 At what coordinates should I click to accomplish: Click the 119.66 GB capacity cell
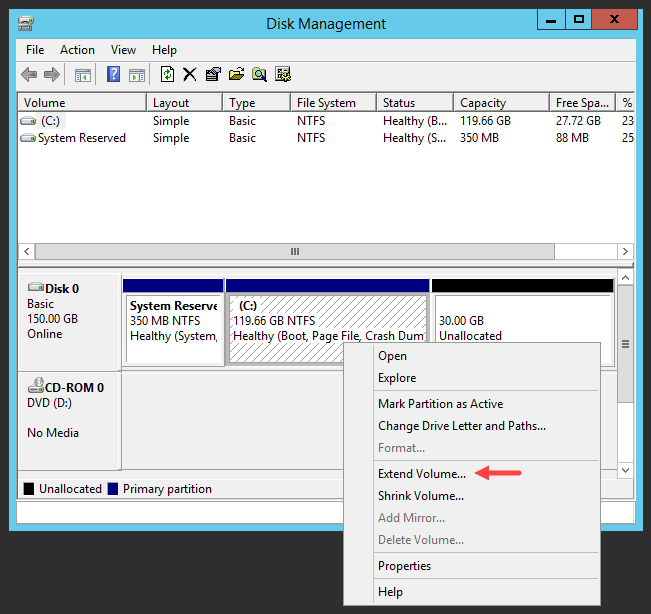[485, 121]
